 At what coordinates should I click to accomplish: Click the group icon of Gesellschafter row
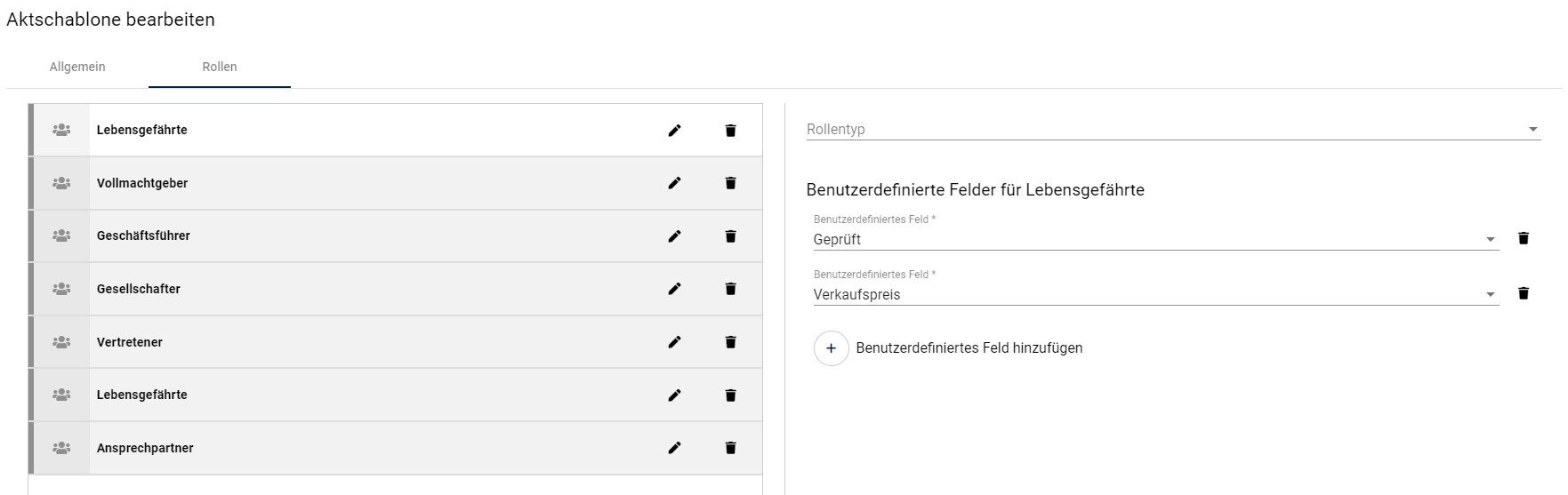[61, 289]
